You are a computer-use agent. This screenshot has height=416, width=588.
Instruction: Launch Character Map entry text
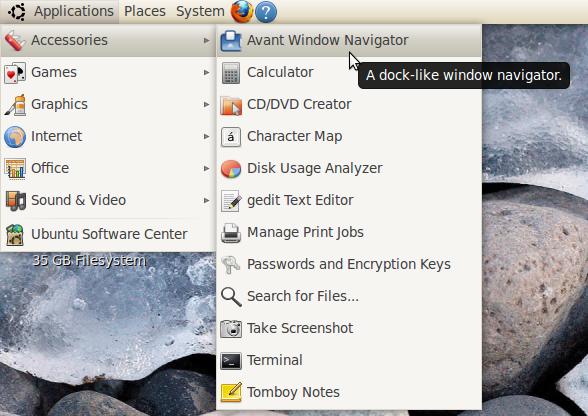[x=294, y=137]
